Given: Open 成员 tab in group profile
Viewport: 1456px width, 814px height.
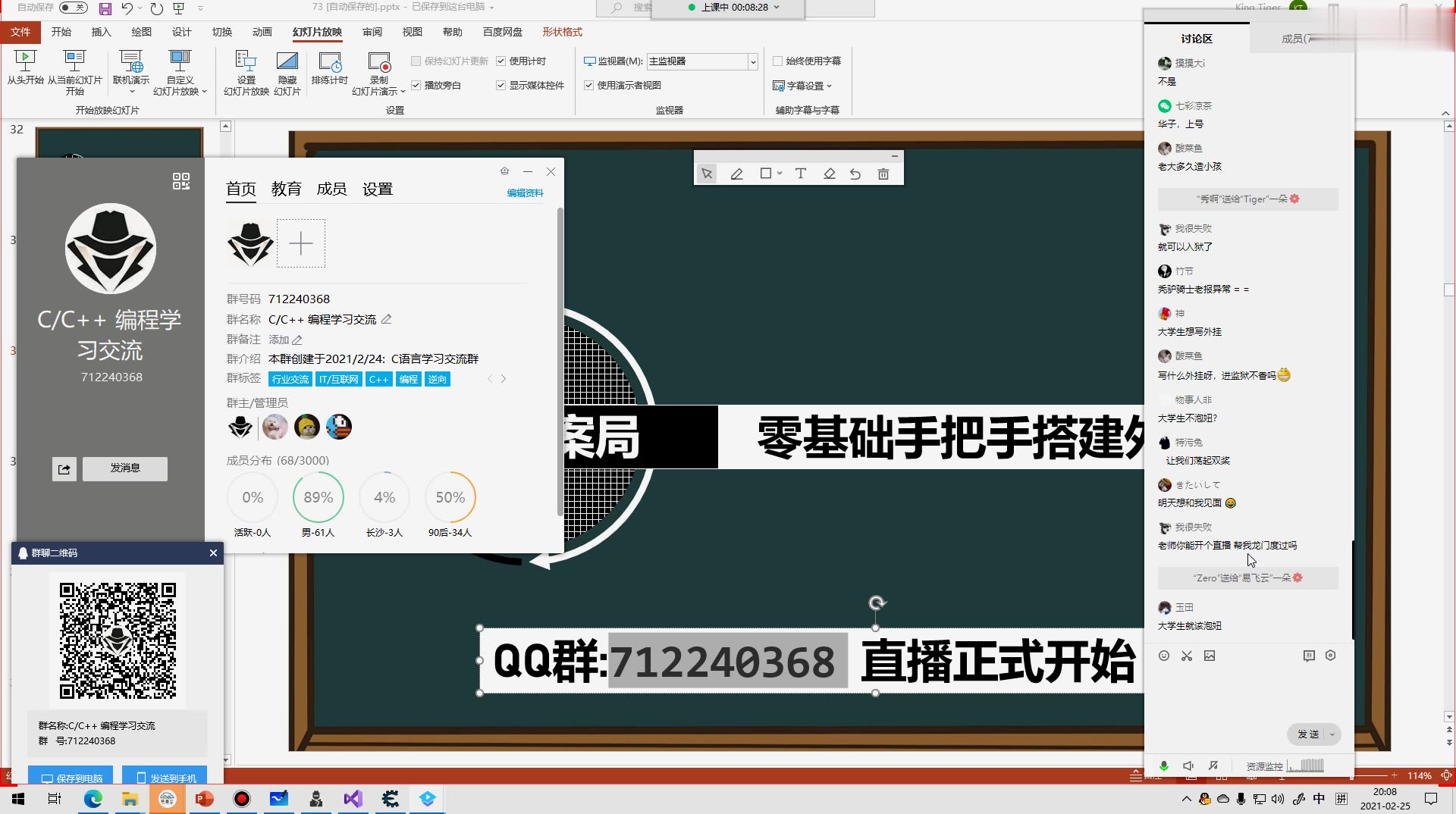Looking at the screenshot, I should point(331,189).
